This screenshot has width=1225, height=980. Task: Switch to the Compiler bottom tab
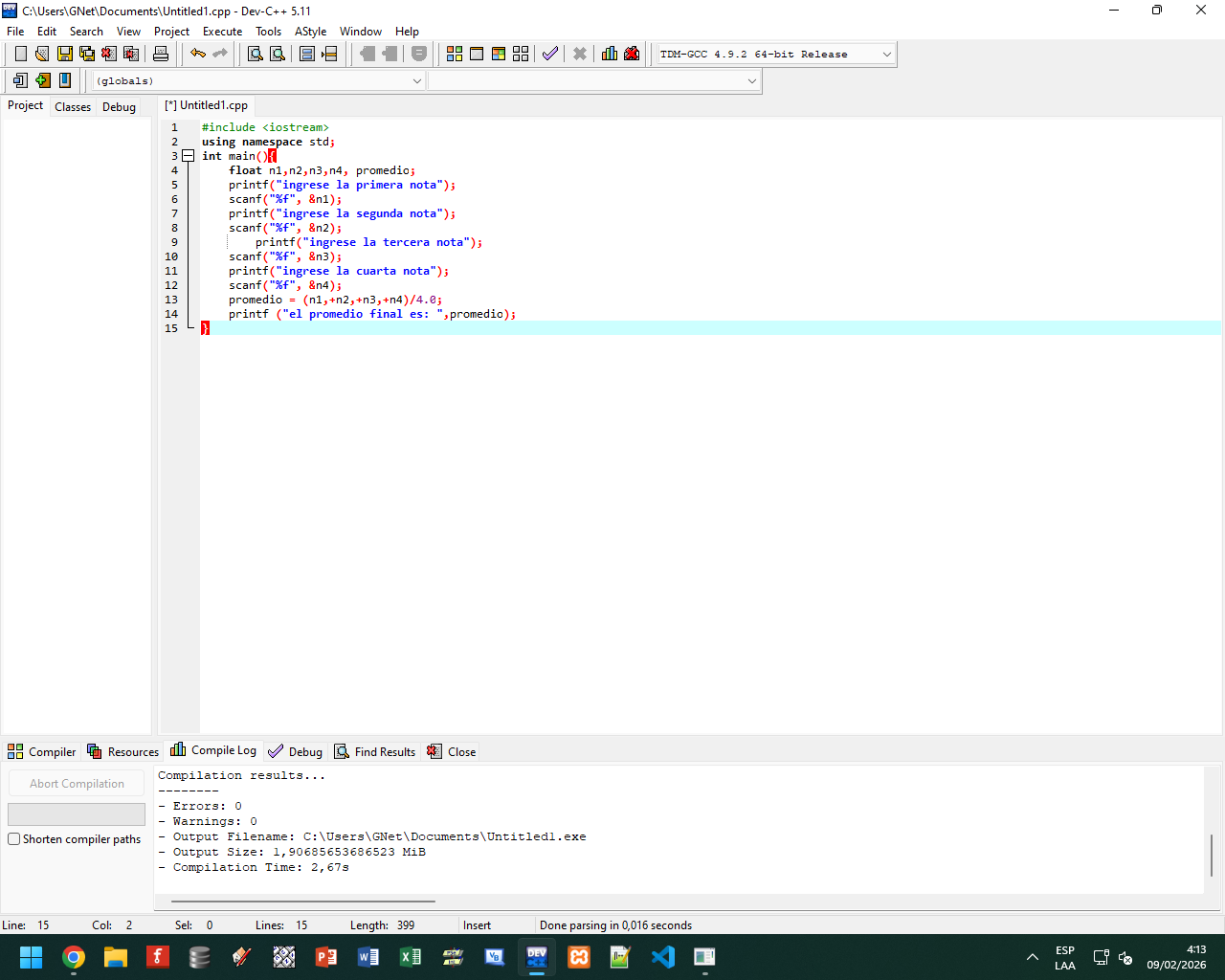click(x=42, y=752)
